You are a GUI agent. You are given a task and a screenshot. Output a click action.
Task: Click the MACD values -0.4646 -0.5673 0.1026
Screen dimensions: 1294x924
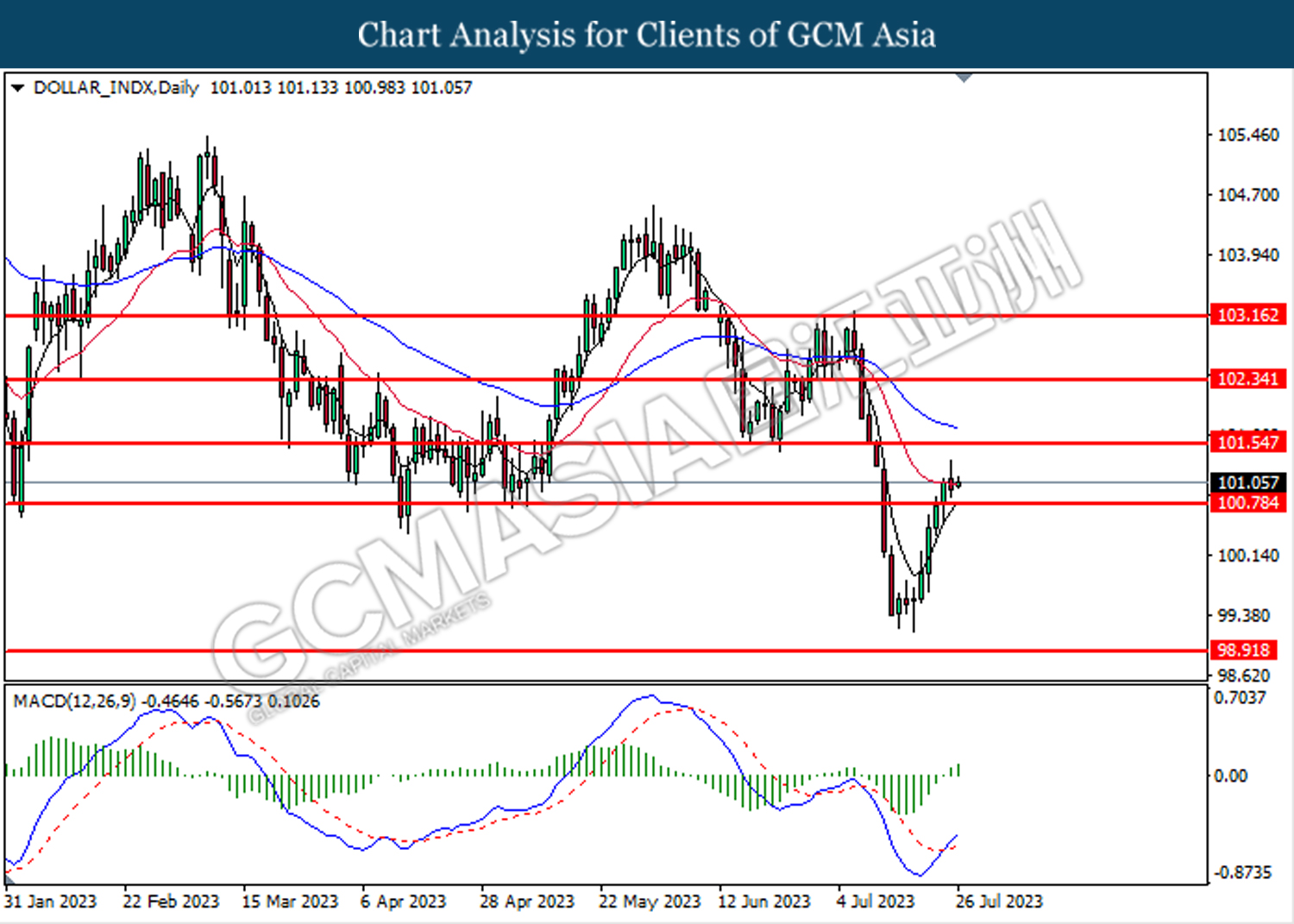click(x=230, y=701)
